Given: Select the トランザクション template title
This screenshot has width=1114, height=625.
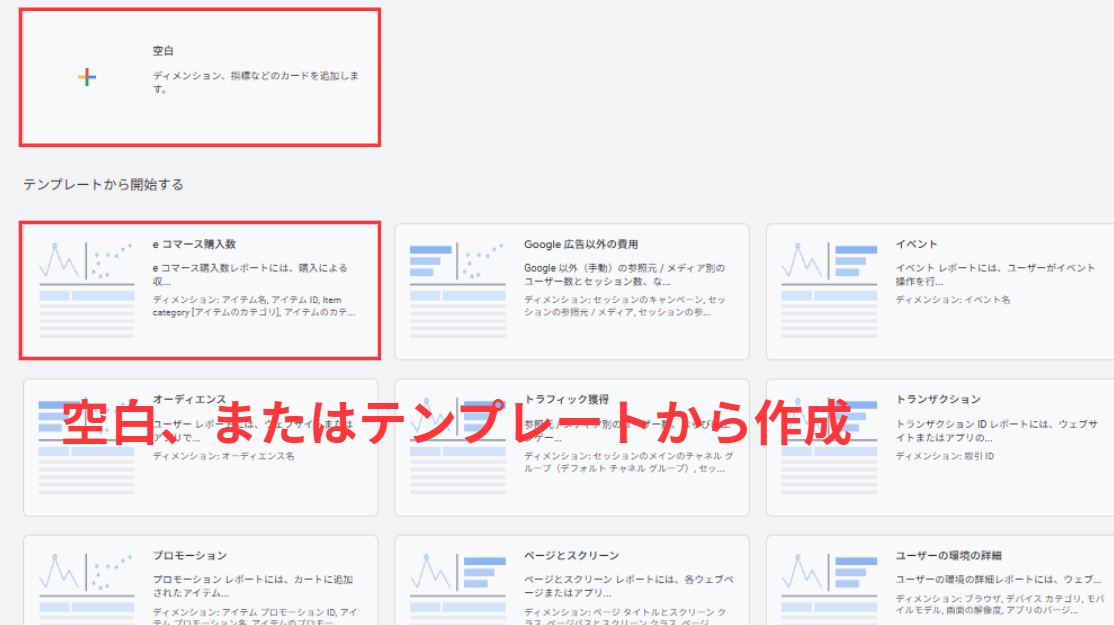Looking at the screenshot, I should pyautogui.click(x=938, y=399).
